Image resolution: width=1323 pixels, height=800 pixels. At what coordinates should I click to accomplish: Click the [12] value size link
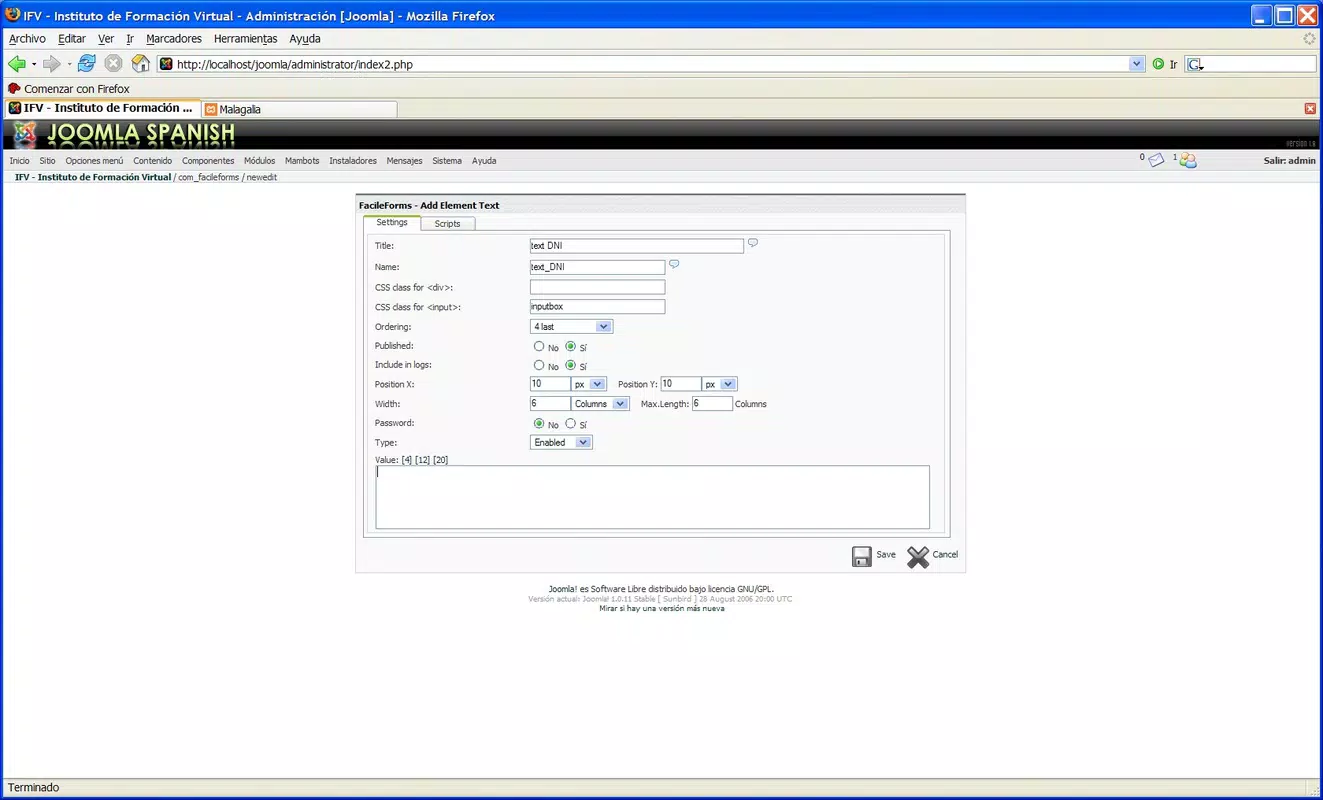click(x=423, y=460)
